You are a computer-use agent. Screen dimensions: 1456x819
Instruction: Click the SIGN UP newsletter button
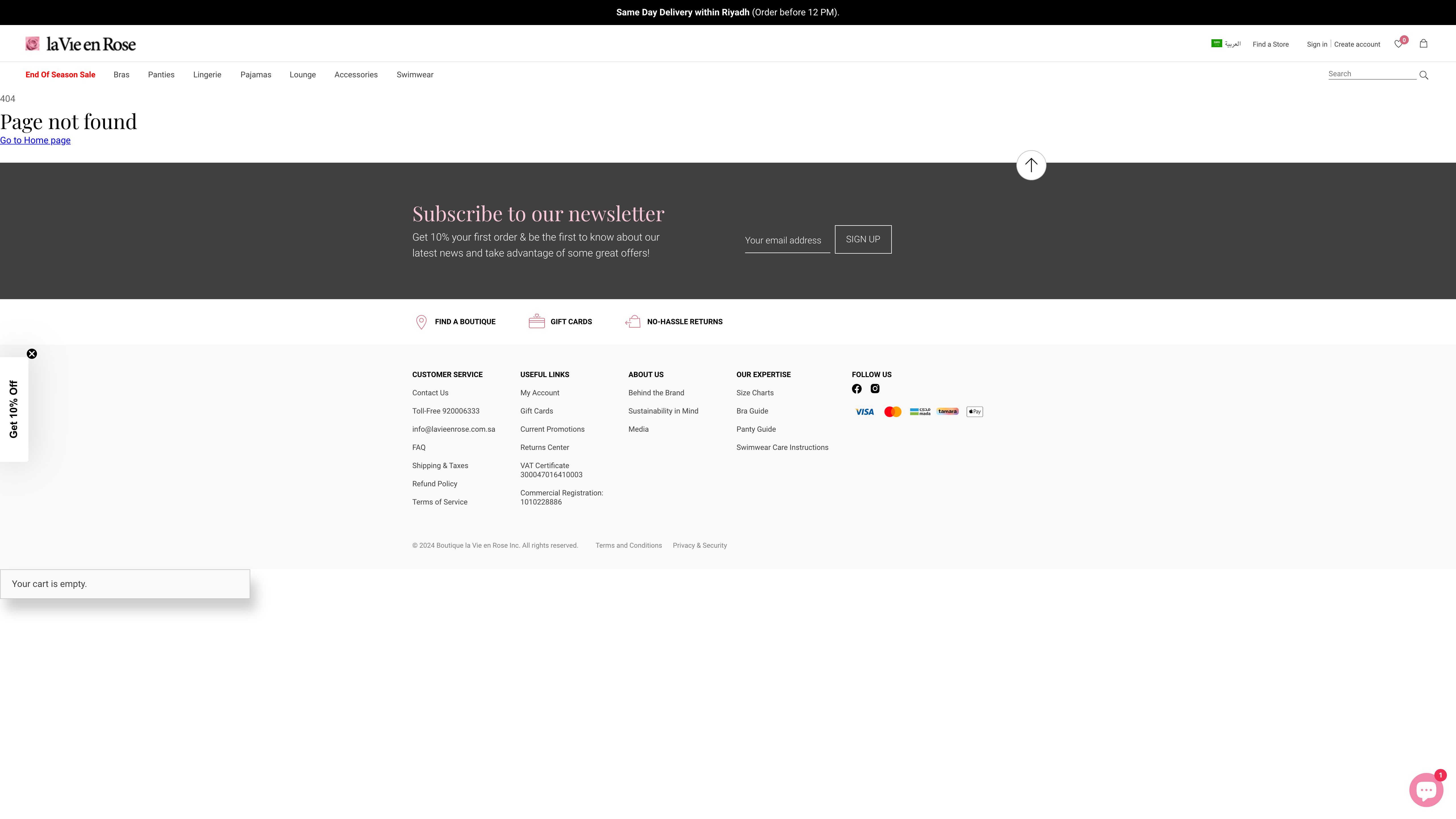pyautogui.click(x=863, y=240)
